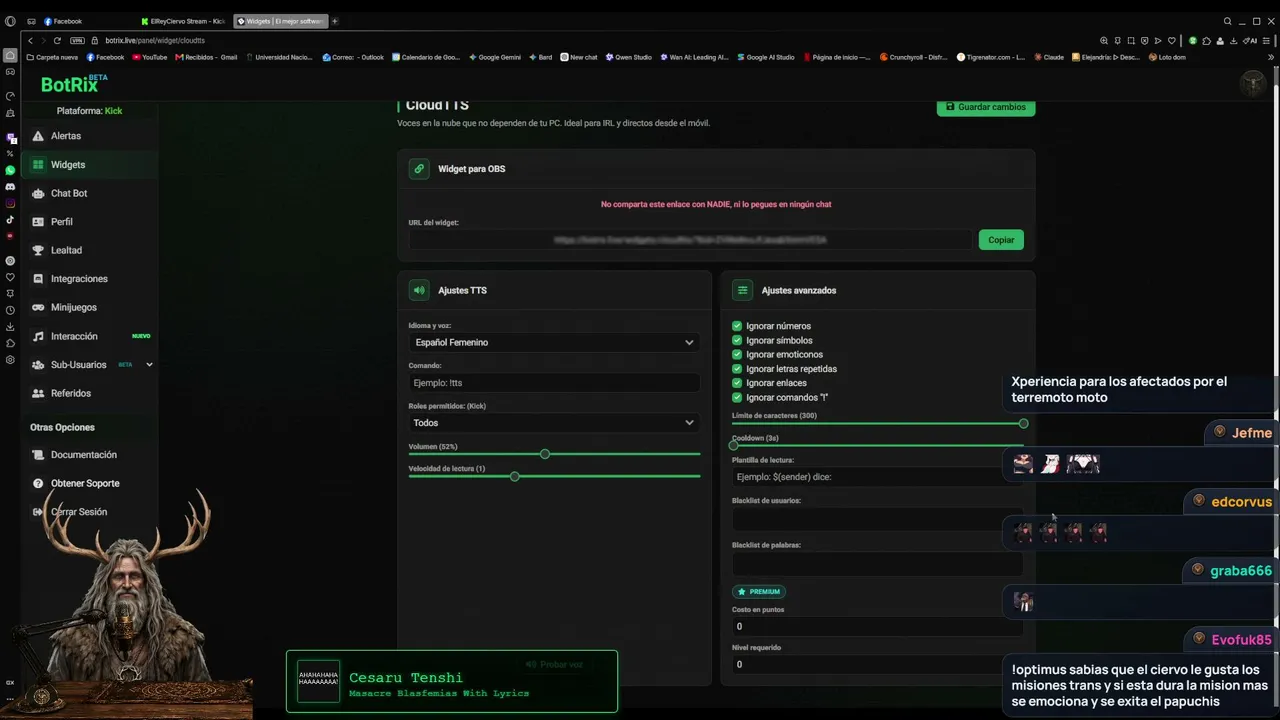
Task: Go back to the previous page
Action: 30,40
